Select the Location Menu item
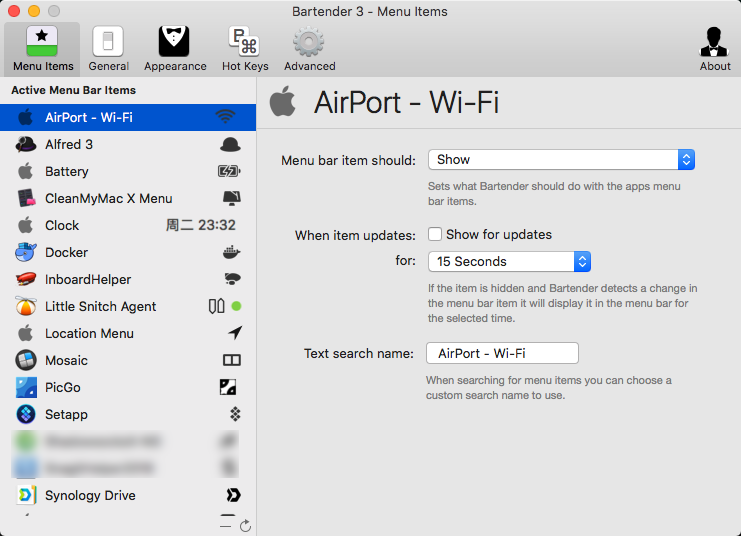 [128, 333]
